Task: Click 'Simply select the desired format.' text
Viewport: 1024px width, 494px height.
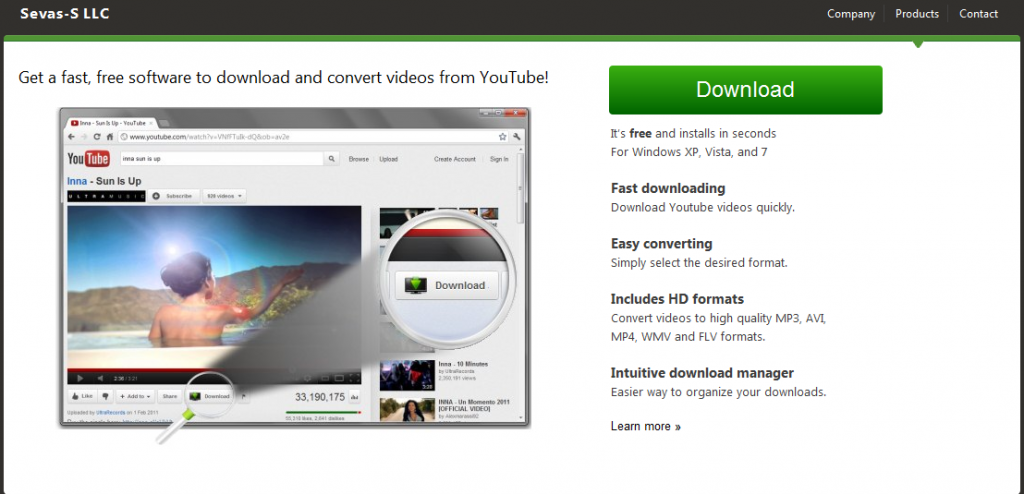Action: pyautogui.click(x=699, y=263)
